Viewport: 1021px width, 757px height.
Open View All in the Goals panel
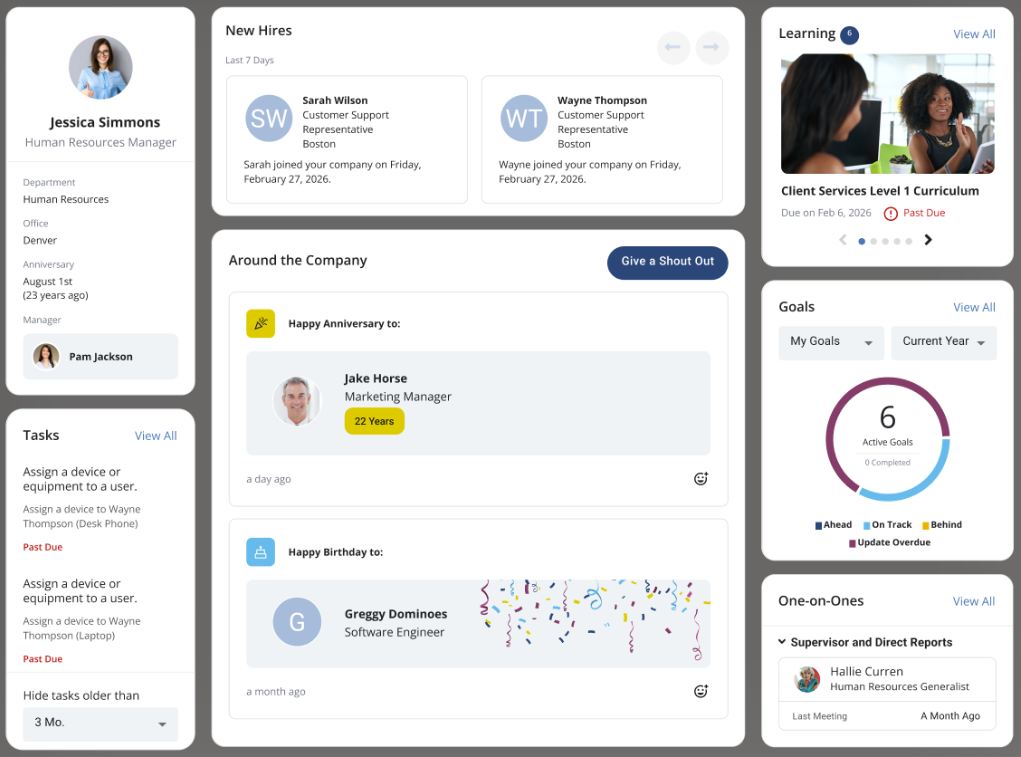click(973, 307)
